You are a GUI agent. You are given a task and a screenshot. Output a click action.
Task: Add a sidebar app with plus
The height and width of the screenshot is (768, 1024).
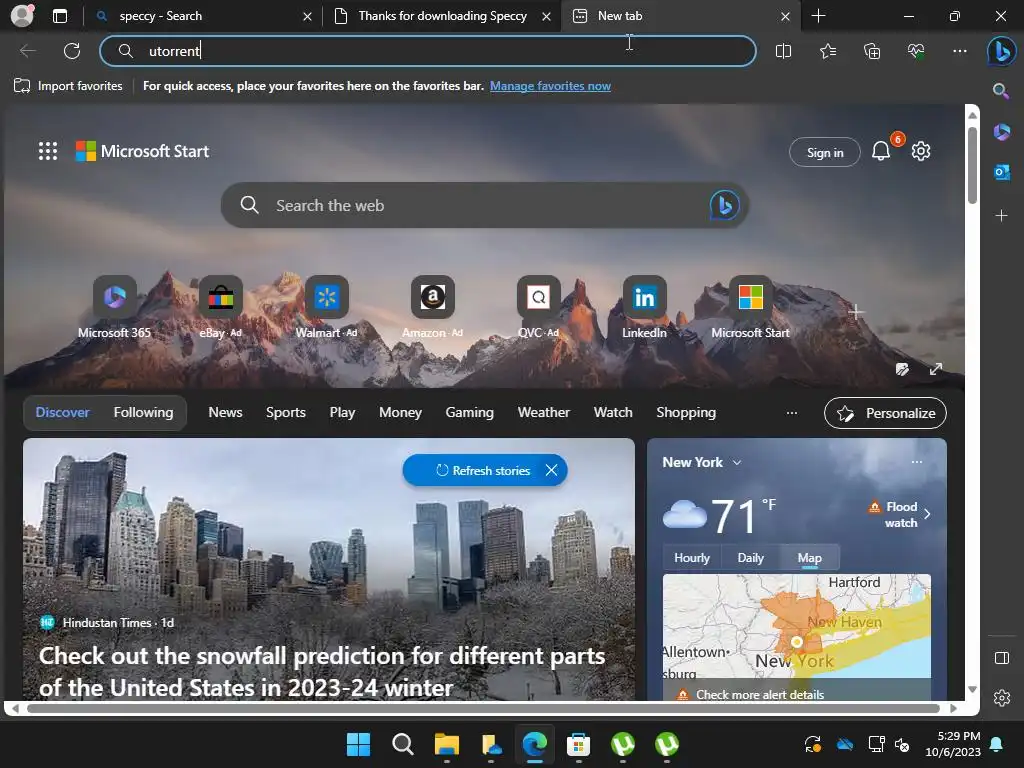1001,216
